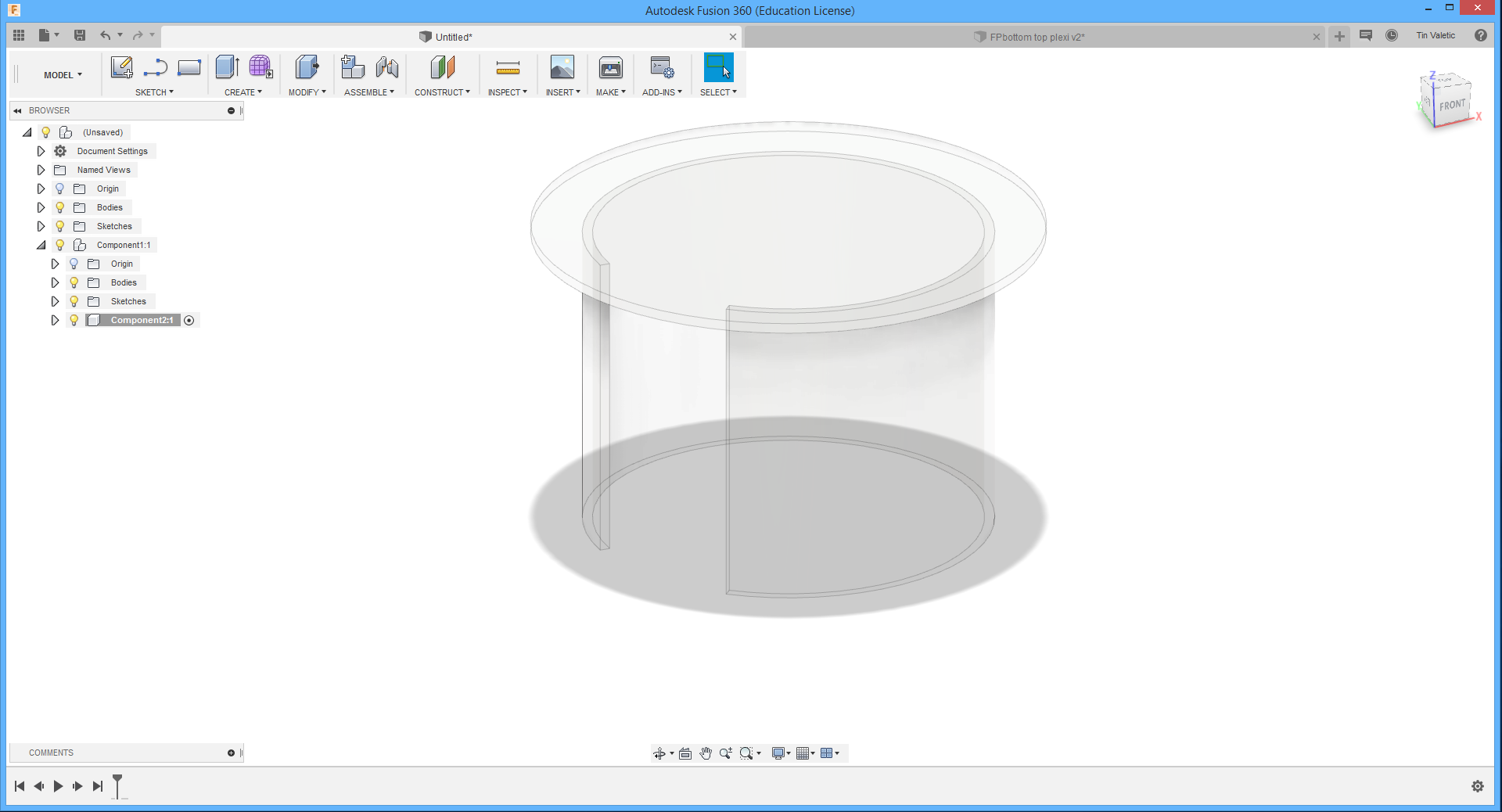Click the Look At tool
This screenshot has width=1502, height=812.
point(685,753)
